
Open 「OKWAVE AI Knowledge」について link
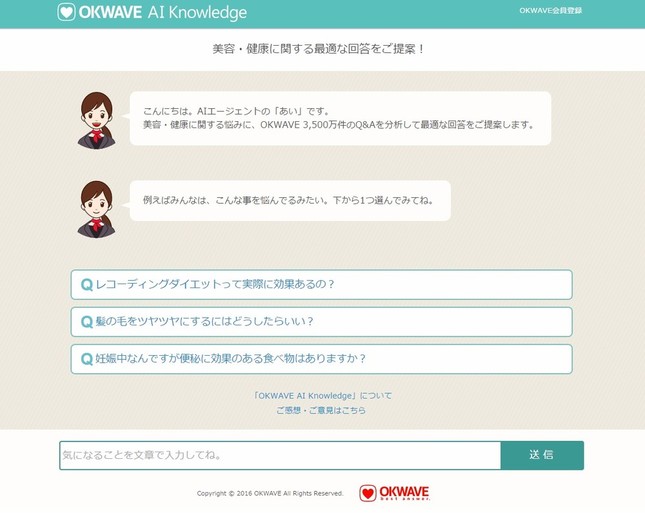click(x=322, y=396)
